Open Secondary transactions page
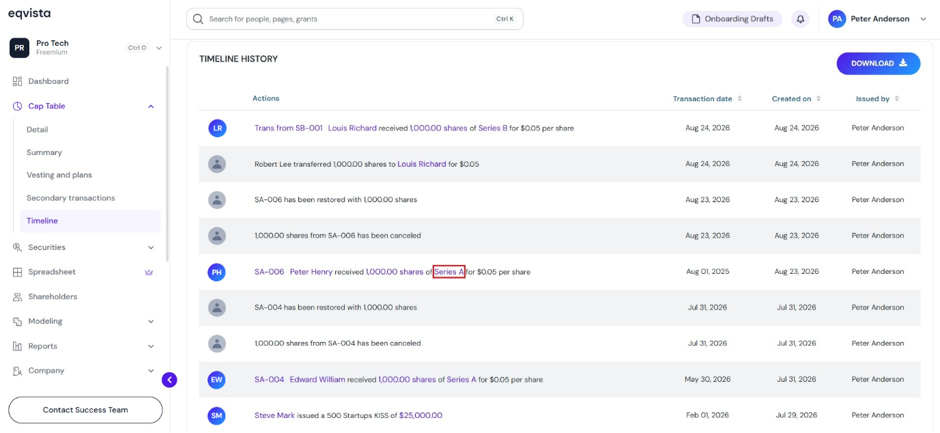940x433 pixels. [x=71, y=198]
